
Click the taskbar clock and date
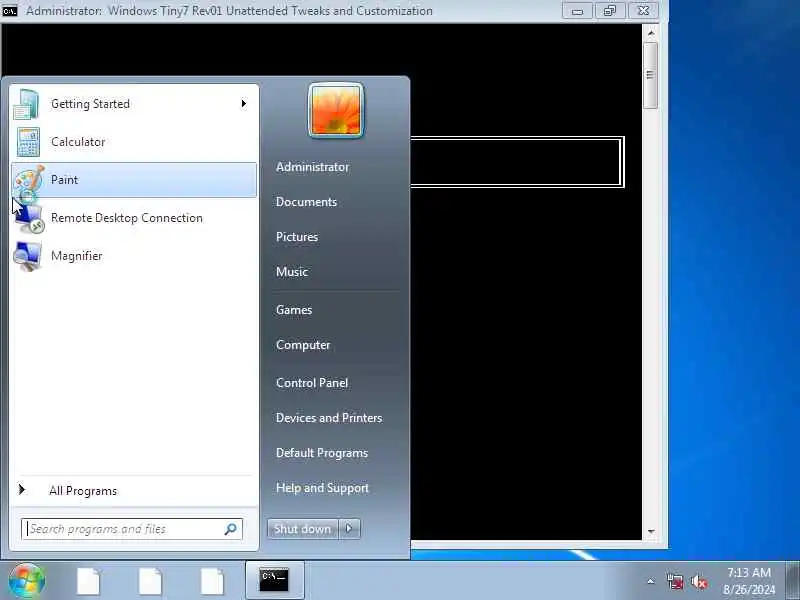[749, 581]
